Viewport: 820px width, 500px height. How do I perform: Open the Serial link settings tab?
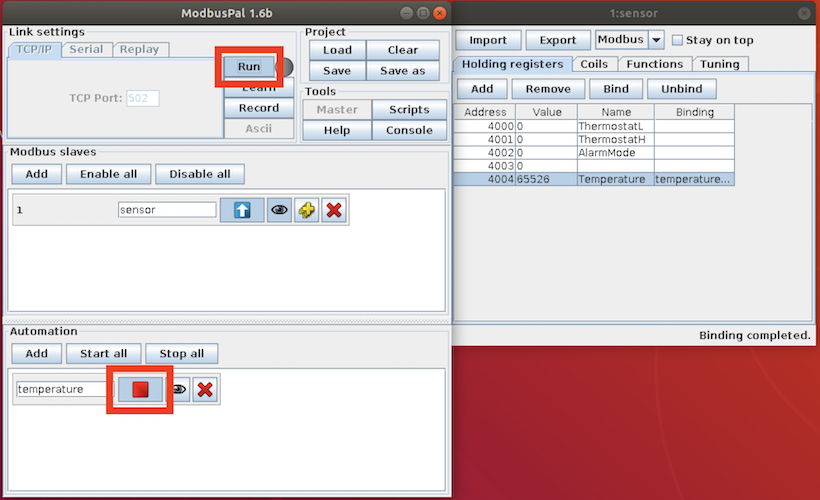tap(87, 49)
